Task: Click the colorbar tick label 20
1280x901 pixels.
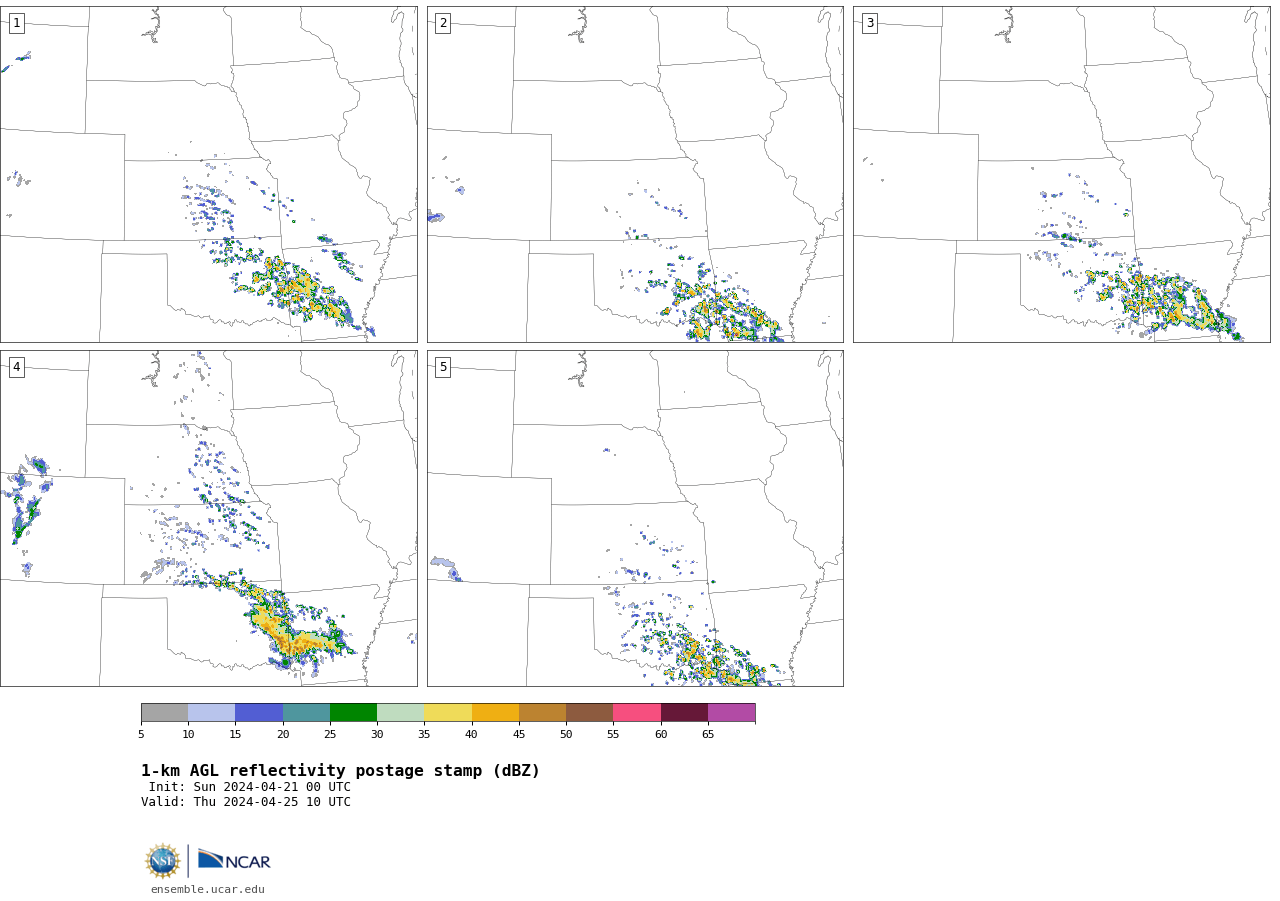Action: [x=283, y=735]
